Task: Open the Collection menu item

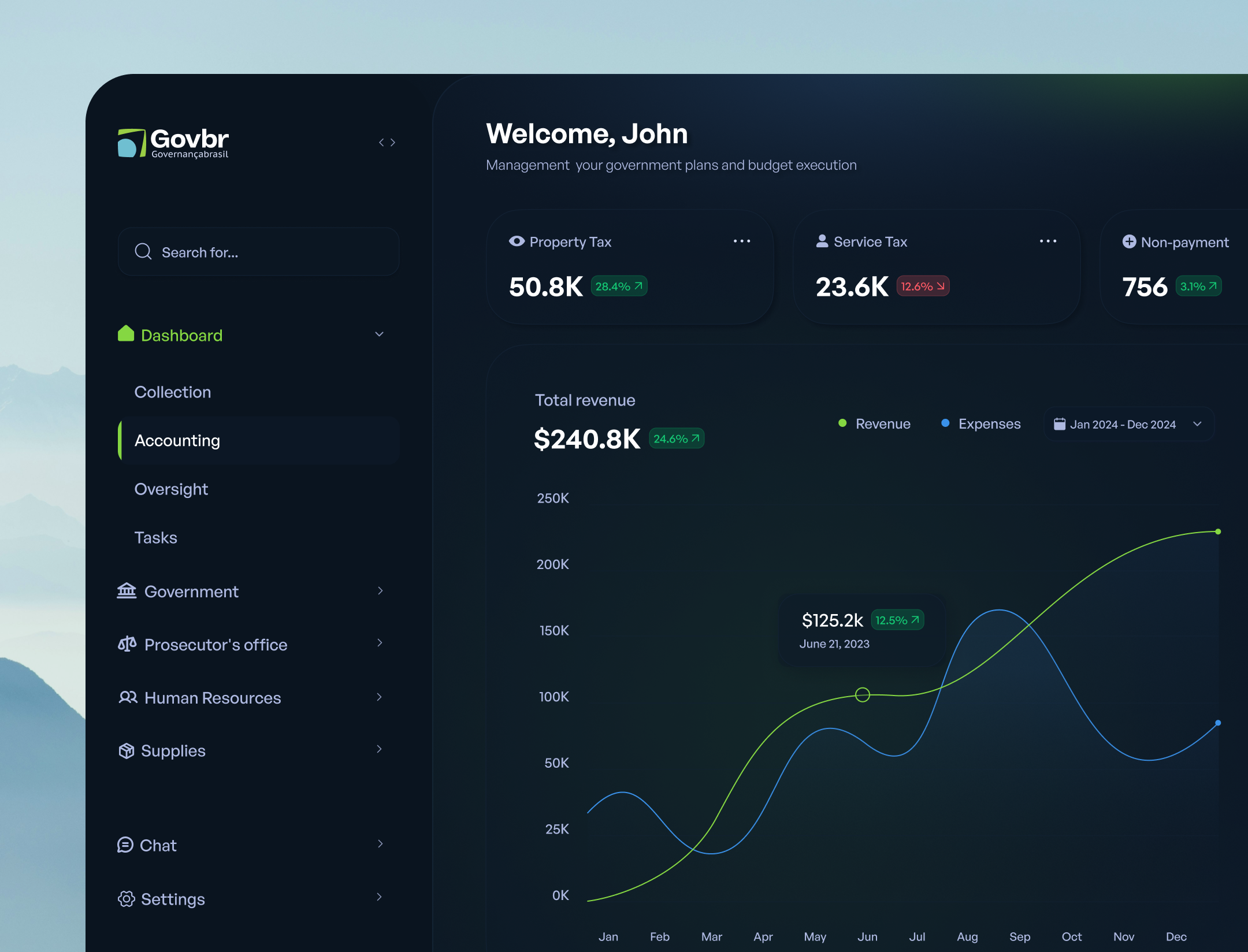Action: (173, 392)
